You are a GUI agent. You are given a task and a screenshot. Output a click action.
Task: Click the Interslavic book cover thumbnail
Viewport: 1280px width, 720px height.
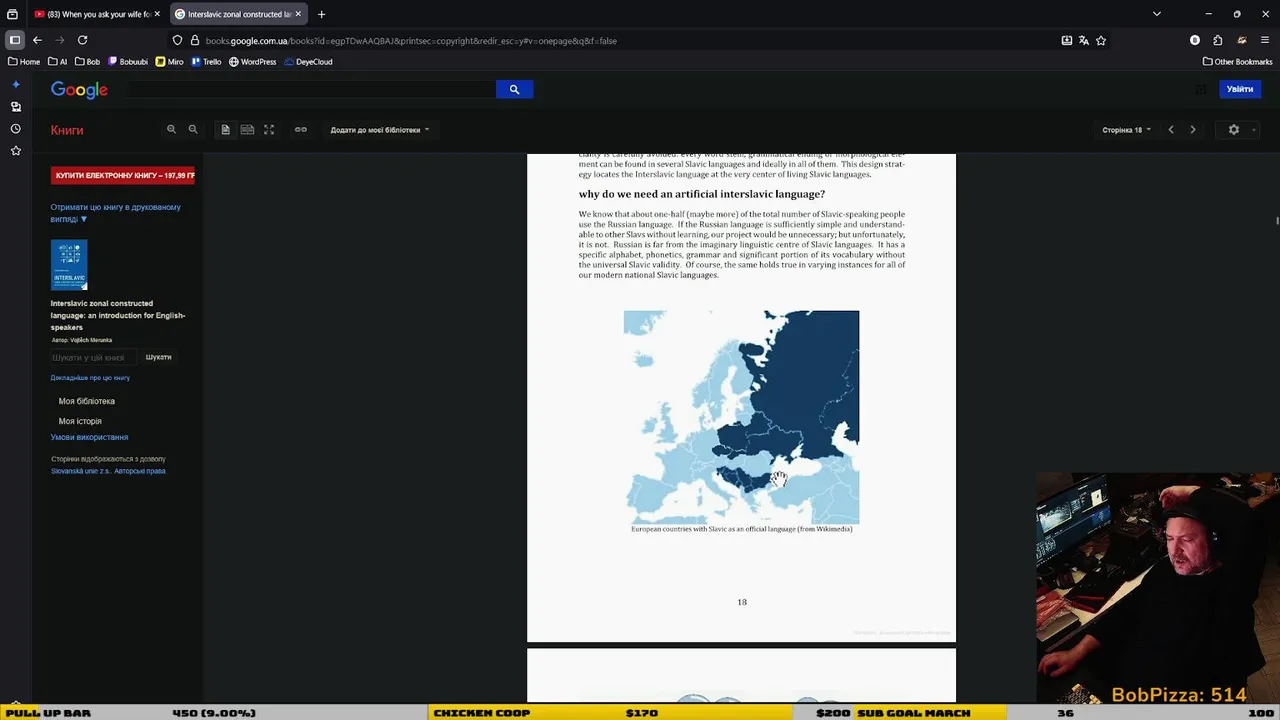[69, 265]
